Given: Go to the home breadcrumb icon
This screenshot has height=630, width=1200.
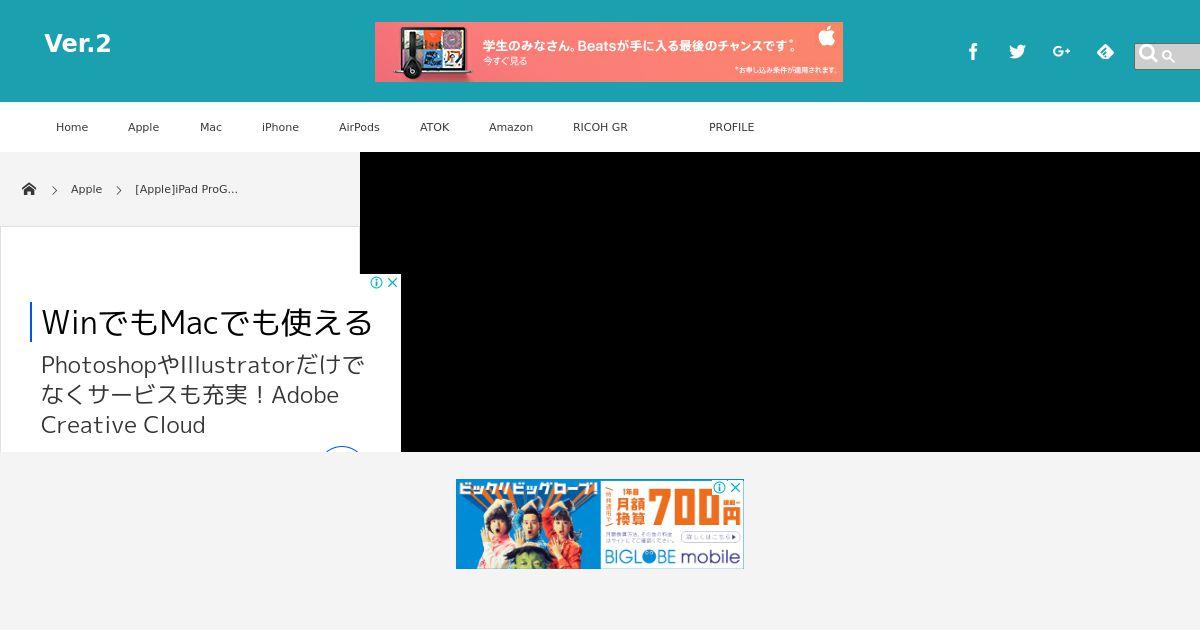Looking at the screenshot, I should pyautogui.click(x=29, y=189).
